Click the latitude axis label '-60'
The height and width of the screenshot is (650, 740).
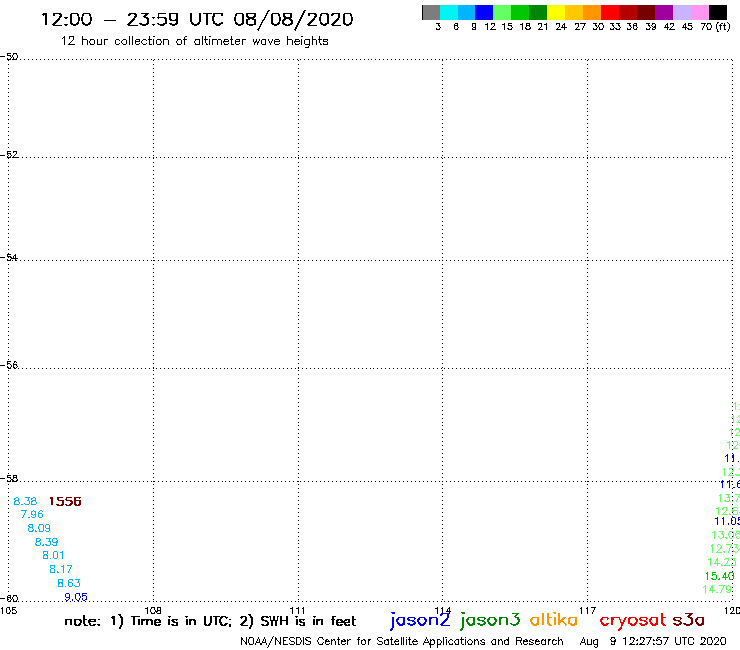(9, 599)
